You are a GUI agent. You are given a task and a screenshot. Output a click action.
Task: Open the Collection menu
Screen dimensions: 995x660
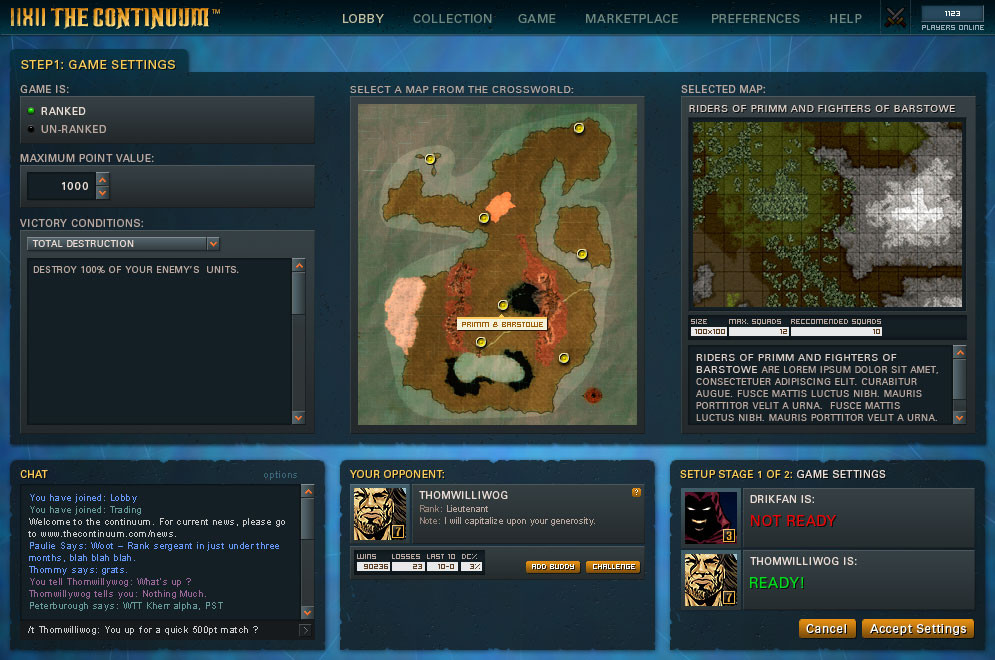[452, 19]
